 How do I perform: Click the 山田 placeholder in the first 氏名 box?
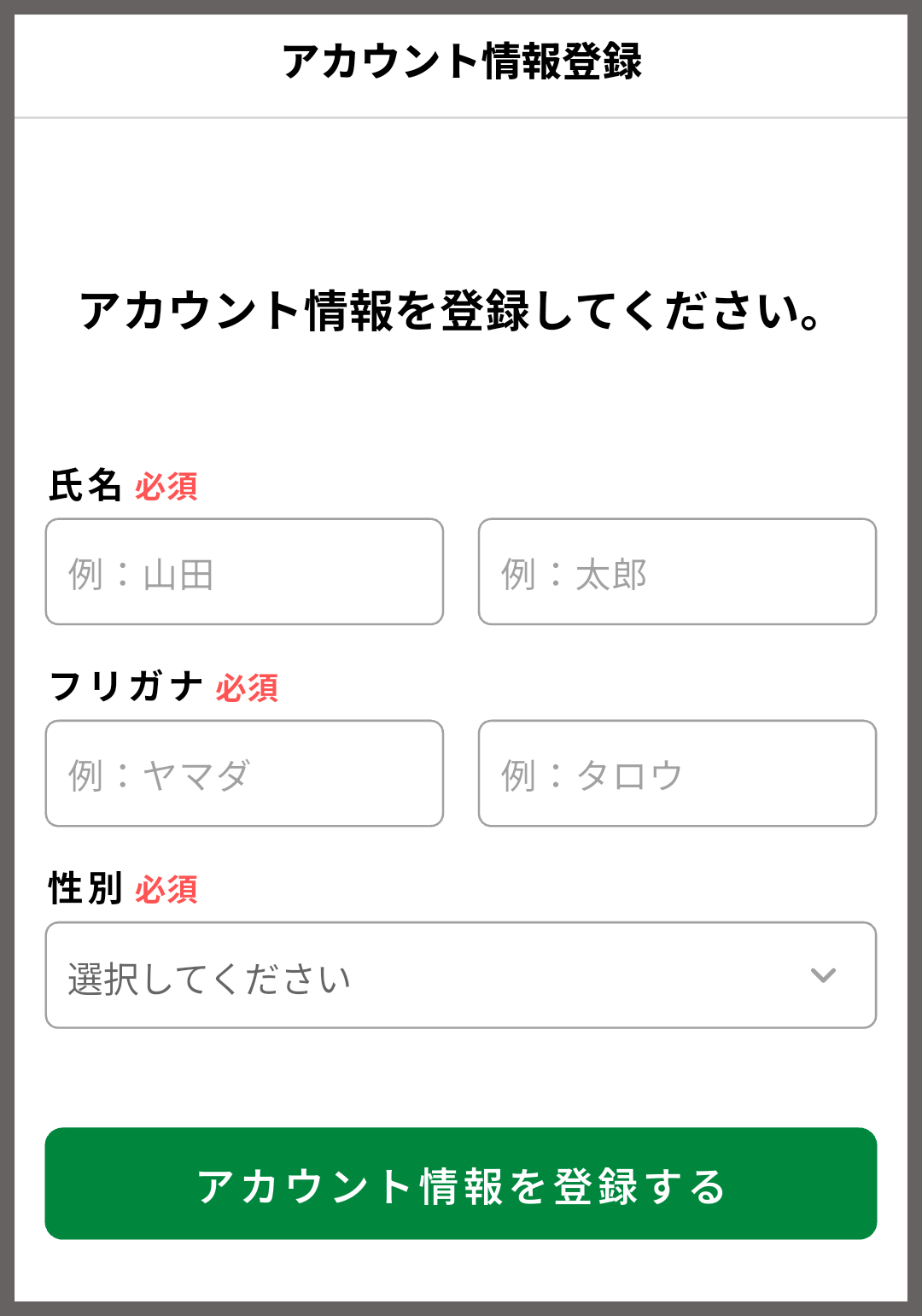point(178,574)
